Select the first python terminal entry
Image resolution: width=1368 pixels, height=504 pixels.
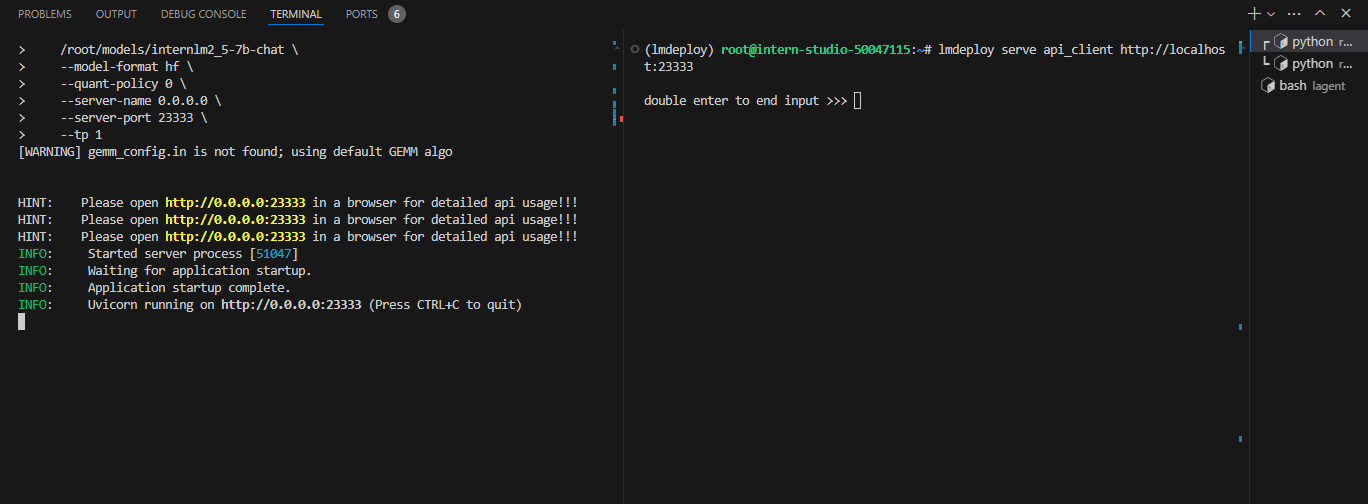1309,42
